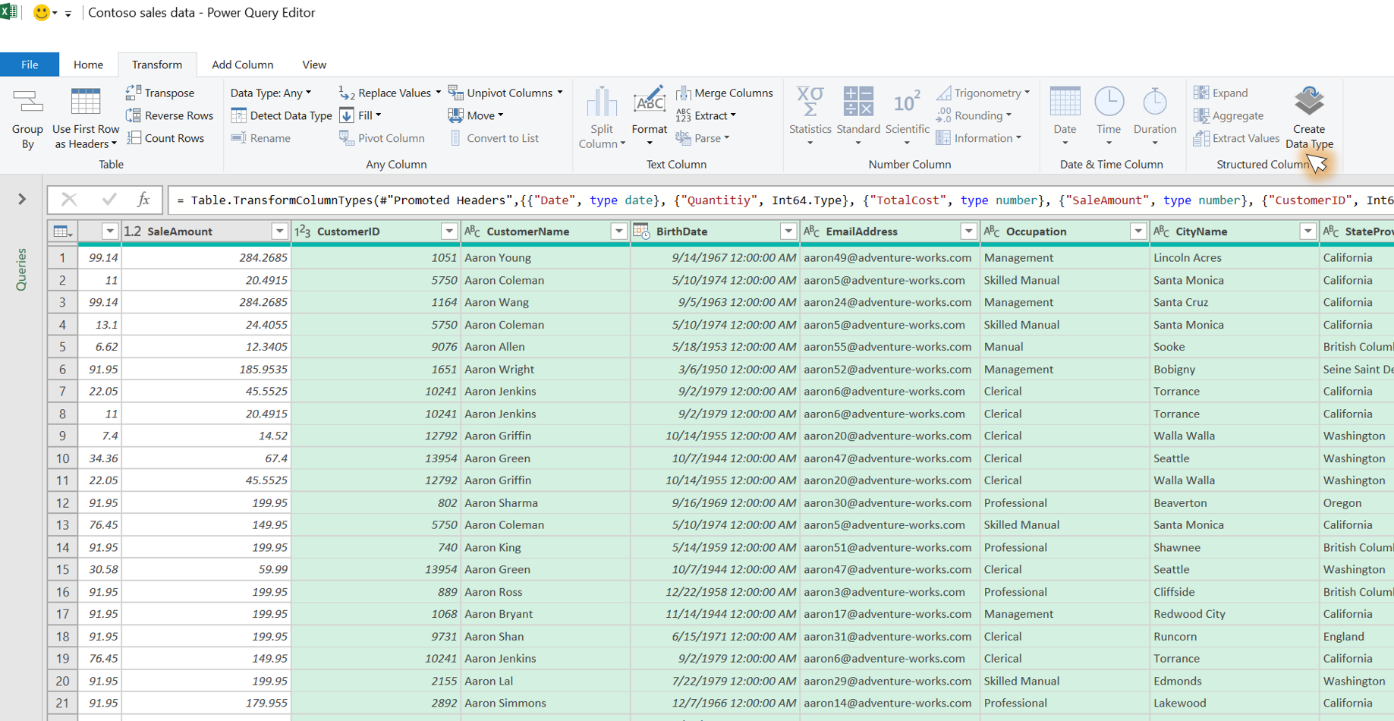Screen dimensions: 1394x721
Task: Click the Statistics sigma icon
Action: click(x=810, y=102)
